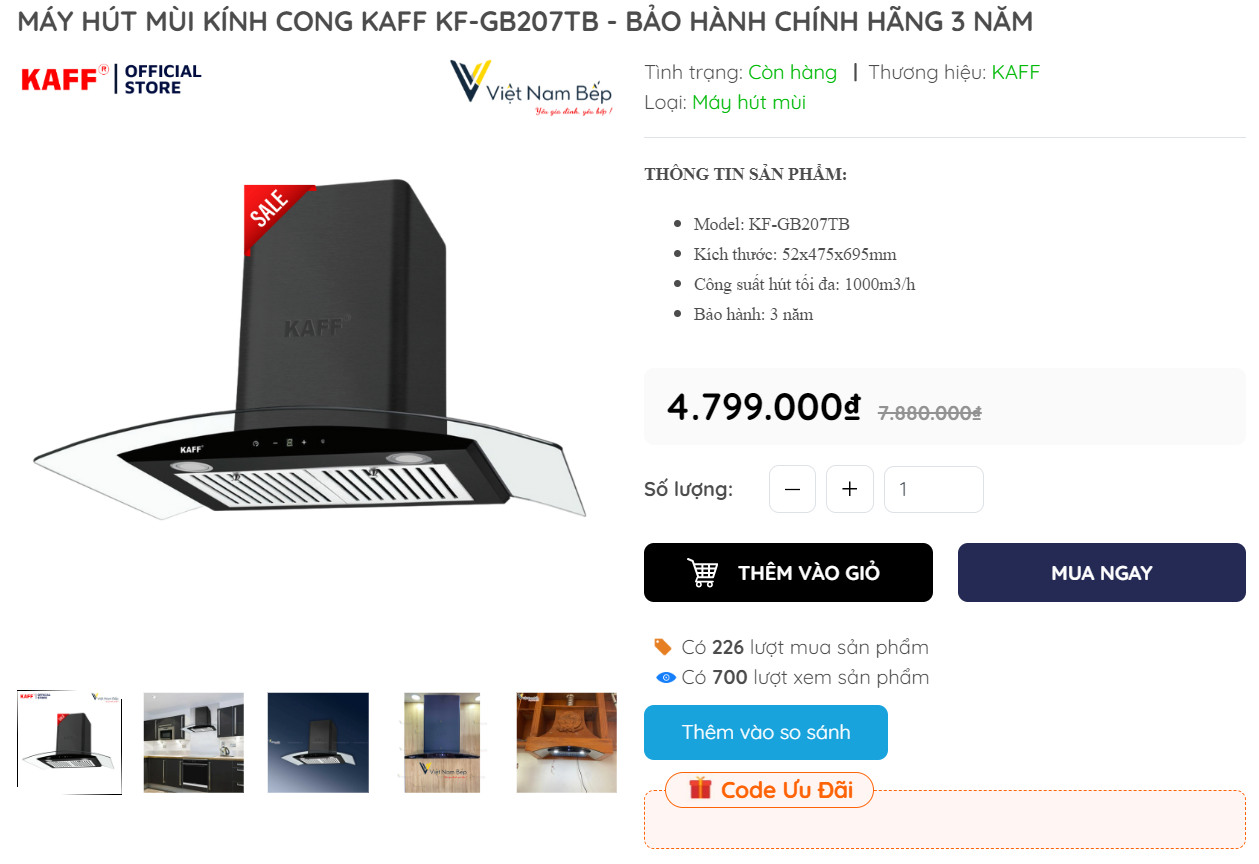
Task: Click the blue eye views icon
Action: click(666, 678)
